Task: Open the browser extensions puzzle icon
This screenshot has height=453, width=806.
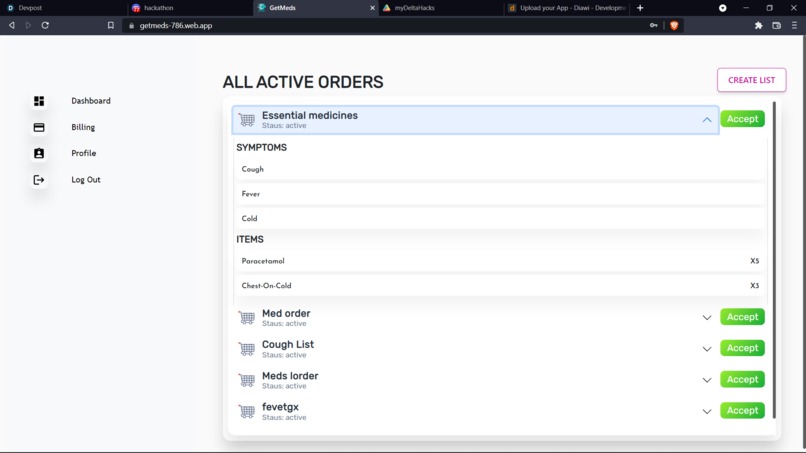Action: click(759, 25)
